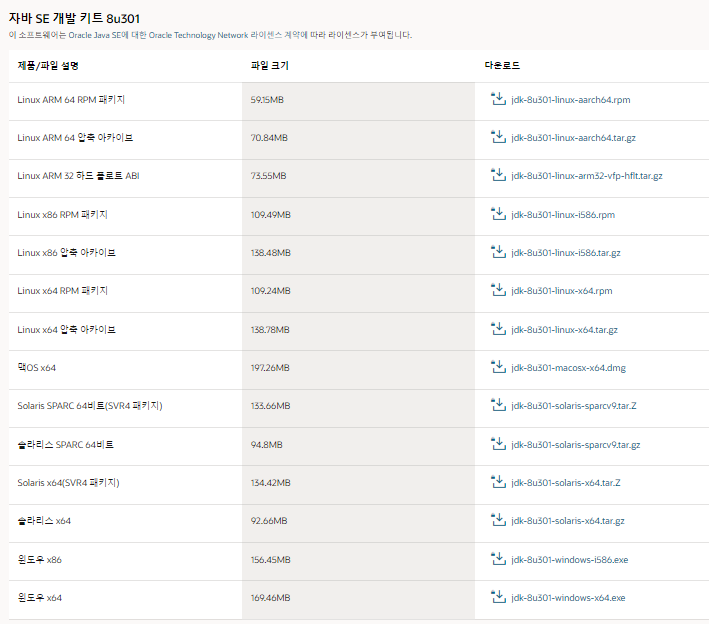Viewport: 709px width, 624px height.
Task: Click the 92.66MB file size value
Action: (269, 520)
